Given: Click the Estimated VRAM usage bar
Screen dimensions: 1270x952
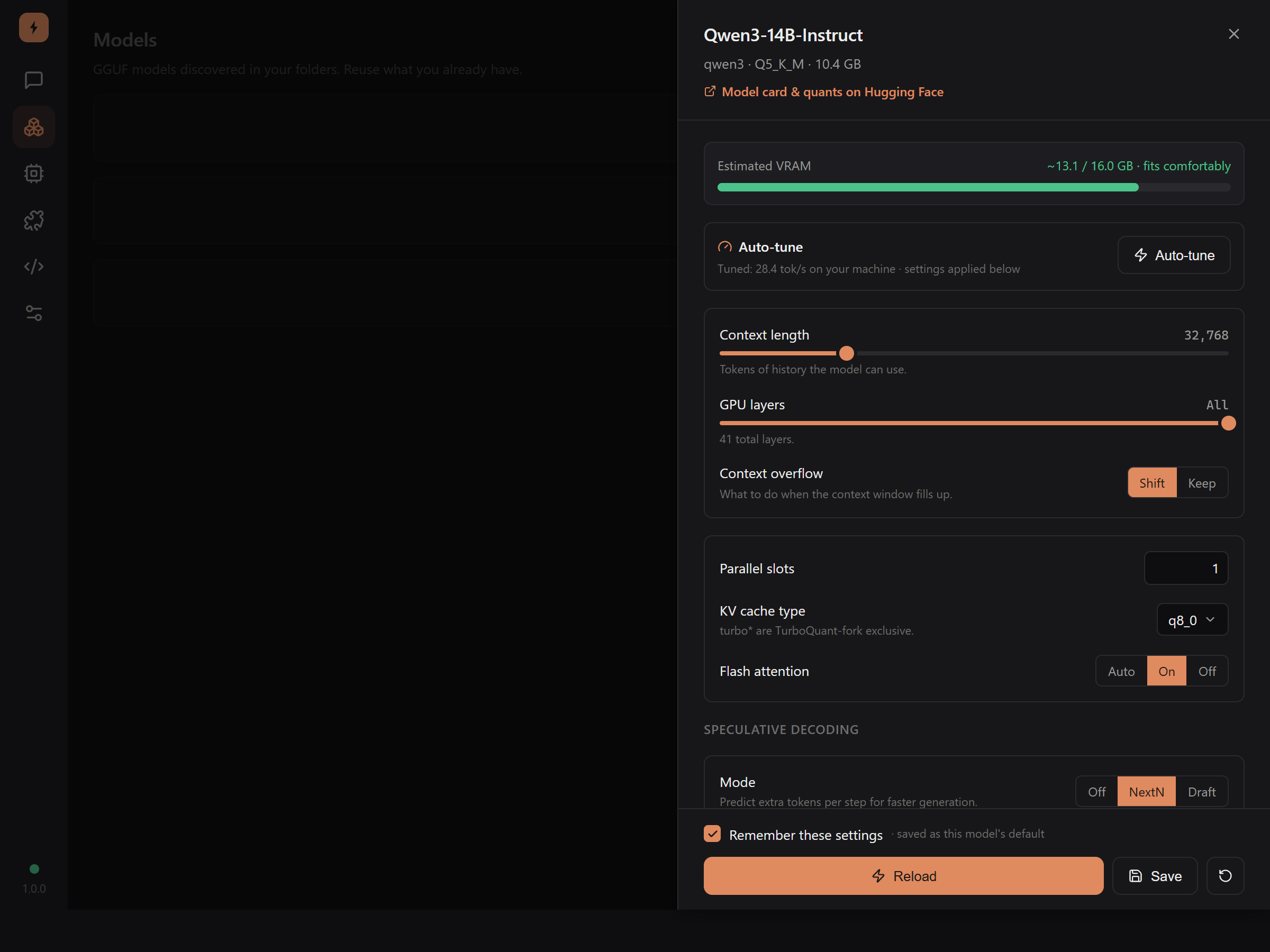Looking at the screenshot, I should pyautogui.click(x=974, y=188).
